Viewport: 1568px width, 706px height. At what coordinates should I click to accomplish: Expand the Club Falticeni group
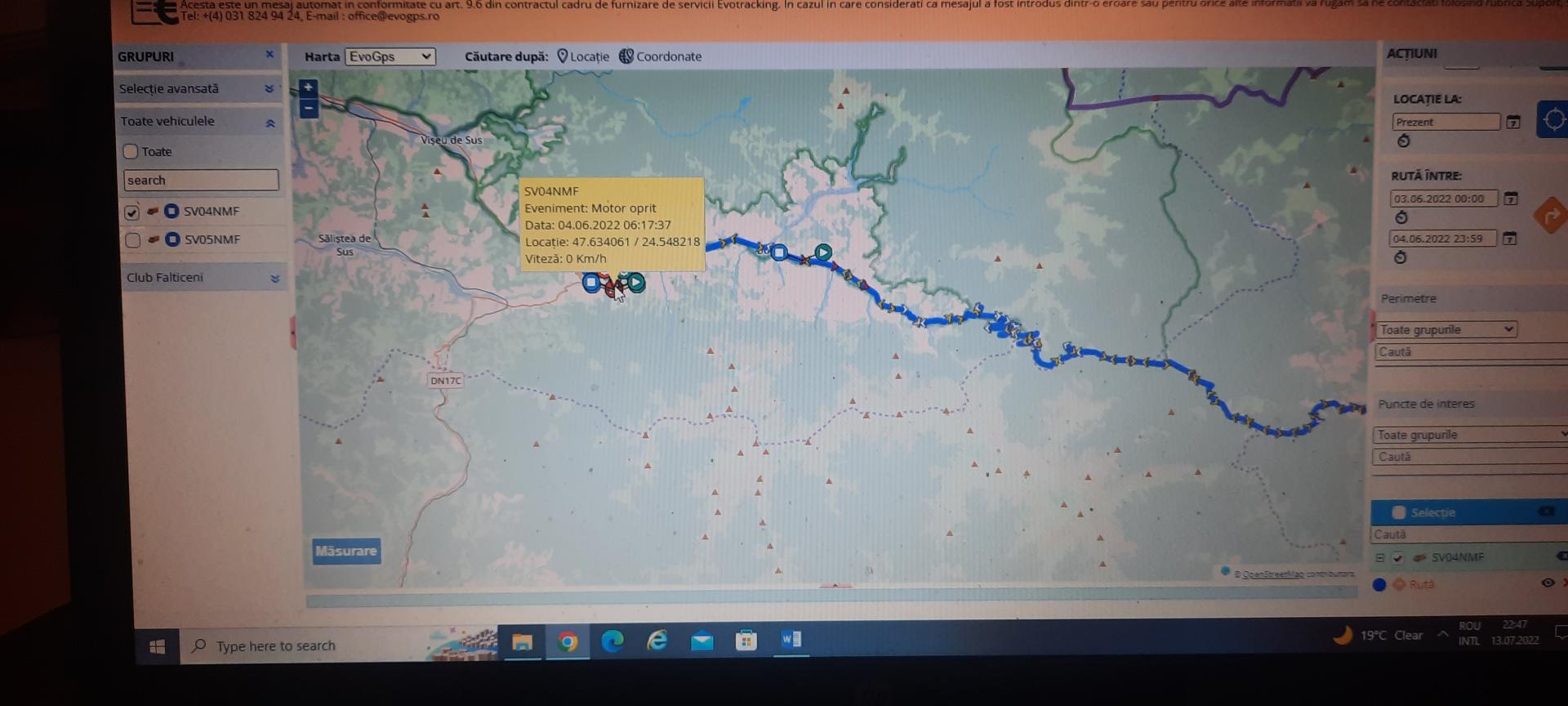(x=274, y=279)
